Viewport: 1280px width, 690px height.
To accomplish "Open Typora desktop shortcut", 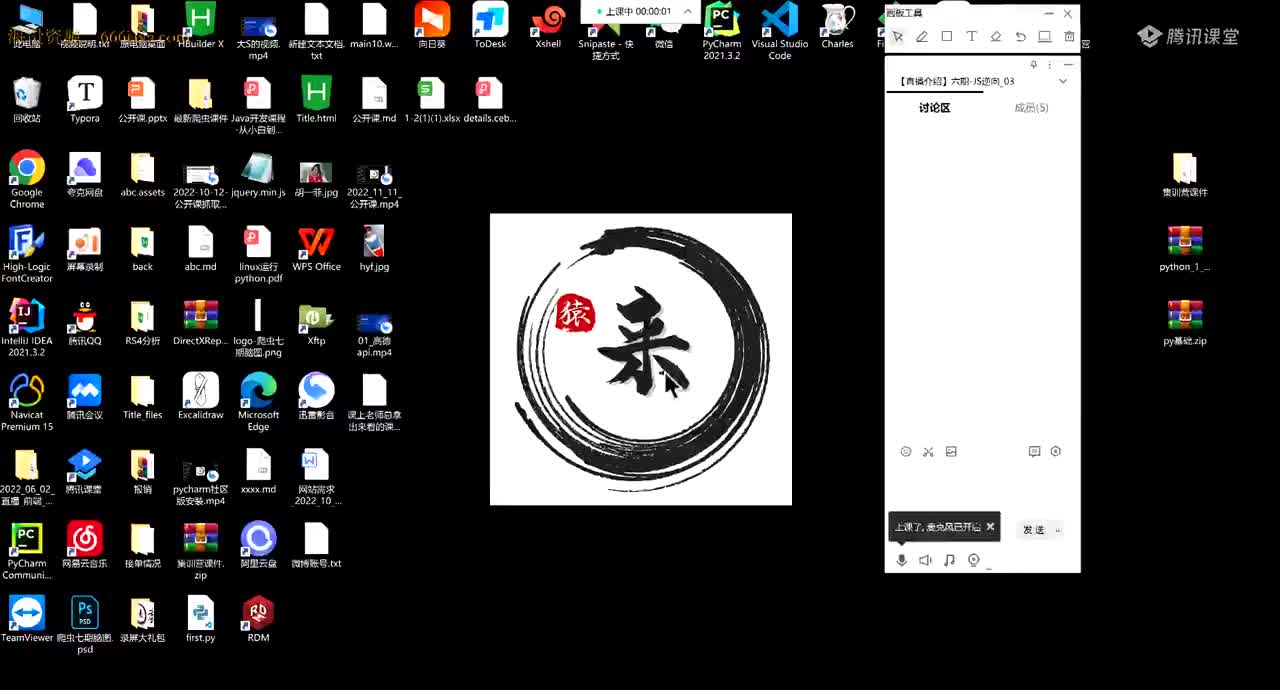I will pos(85,100).
